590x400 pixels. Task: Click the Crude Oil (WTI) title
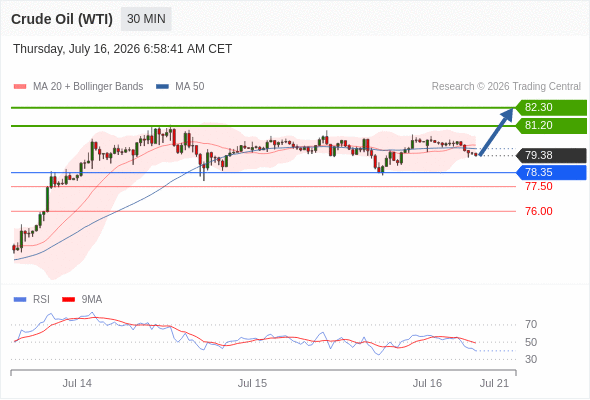[x=62, y=19]
